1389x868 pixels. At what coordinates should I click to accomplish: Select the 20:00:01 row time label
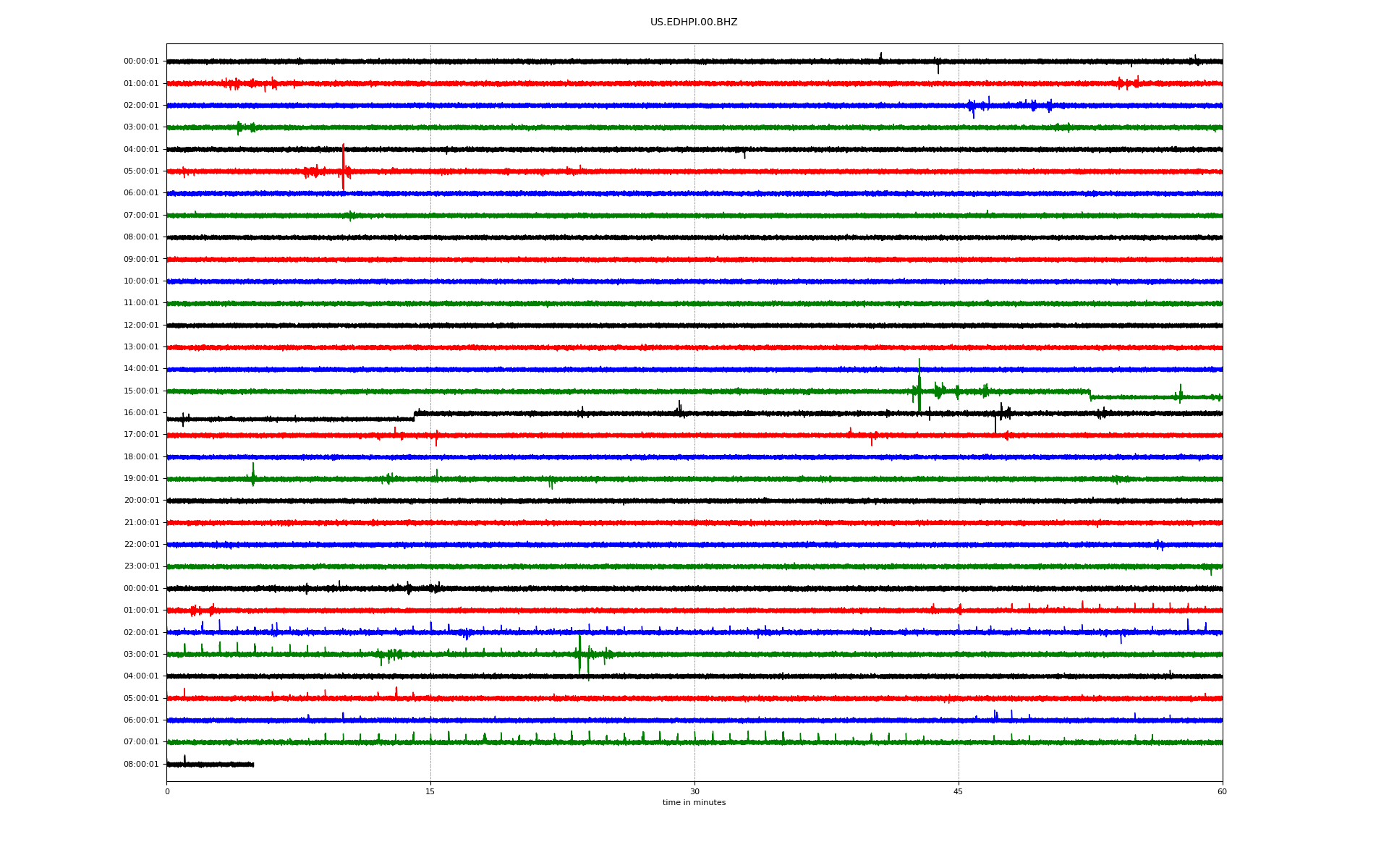tap(141, 501)
